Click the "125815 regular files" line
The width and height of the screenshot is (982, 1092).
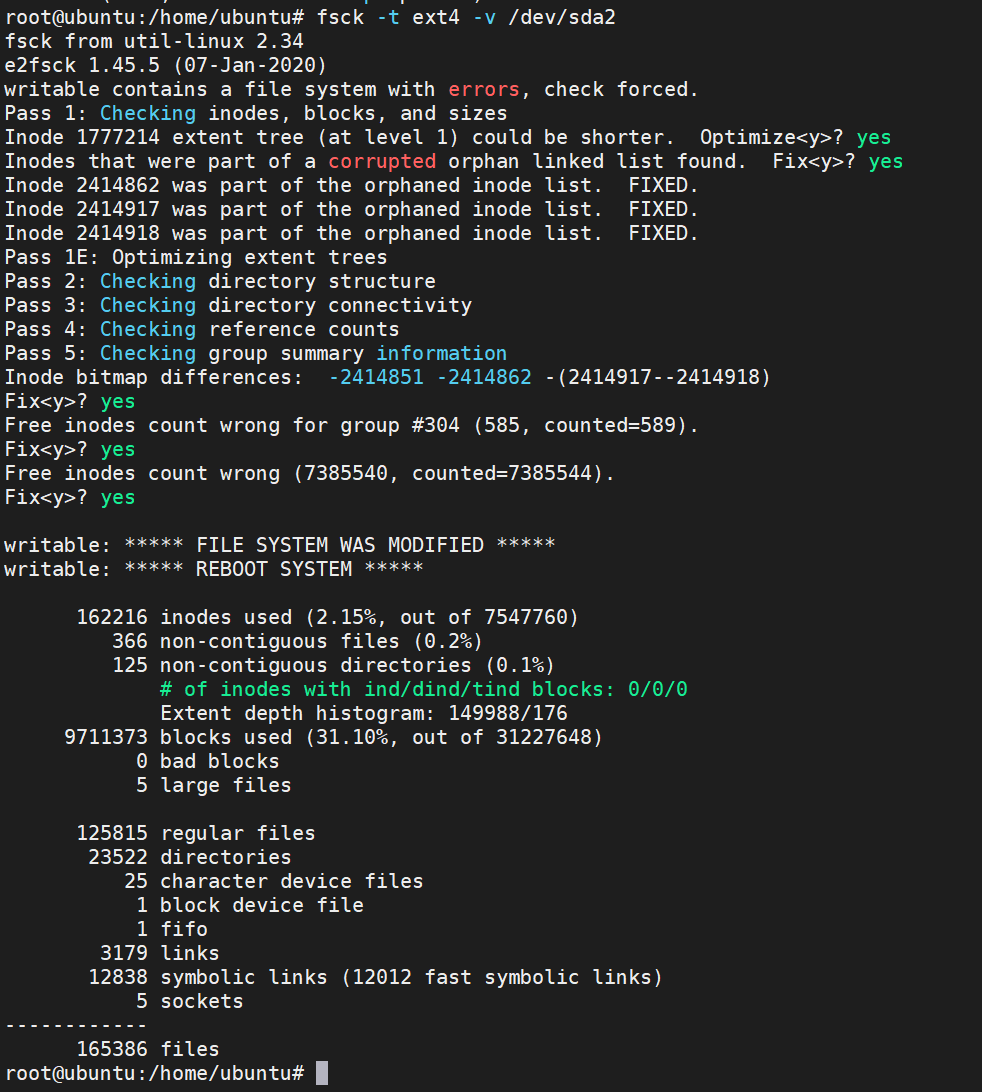tap(196, 833)
